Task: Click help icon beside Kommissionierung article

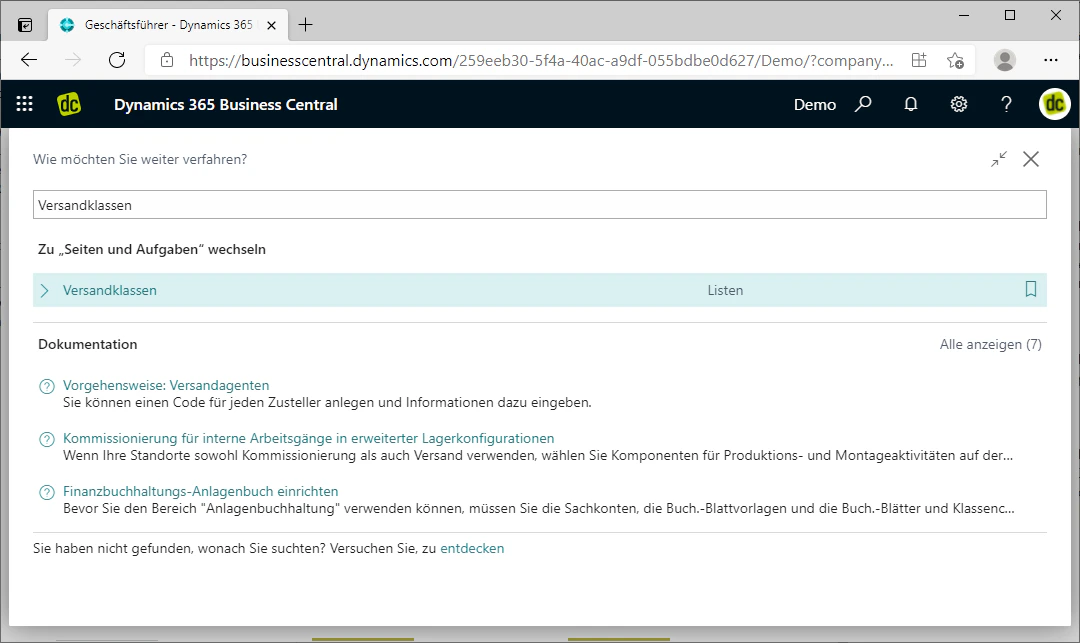Action: click(47, 439)
